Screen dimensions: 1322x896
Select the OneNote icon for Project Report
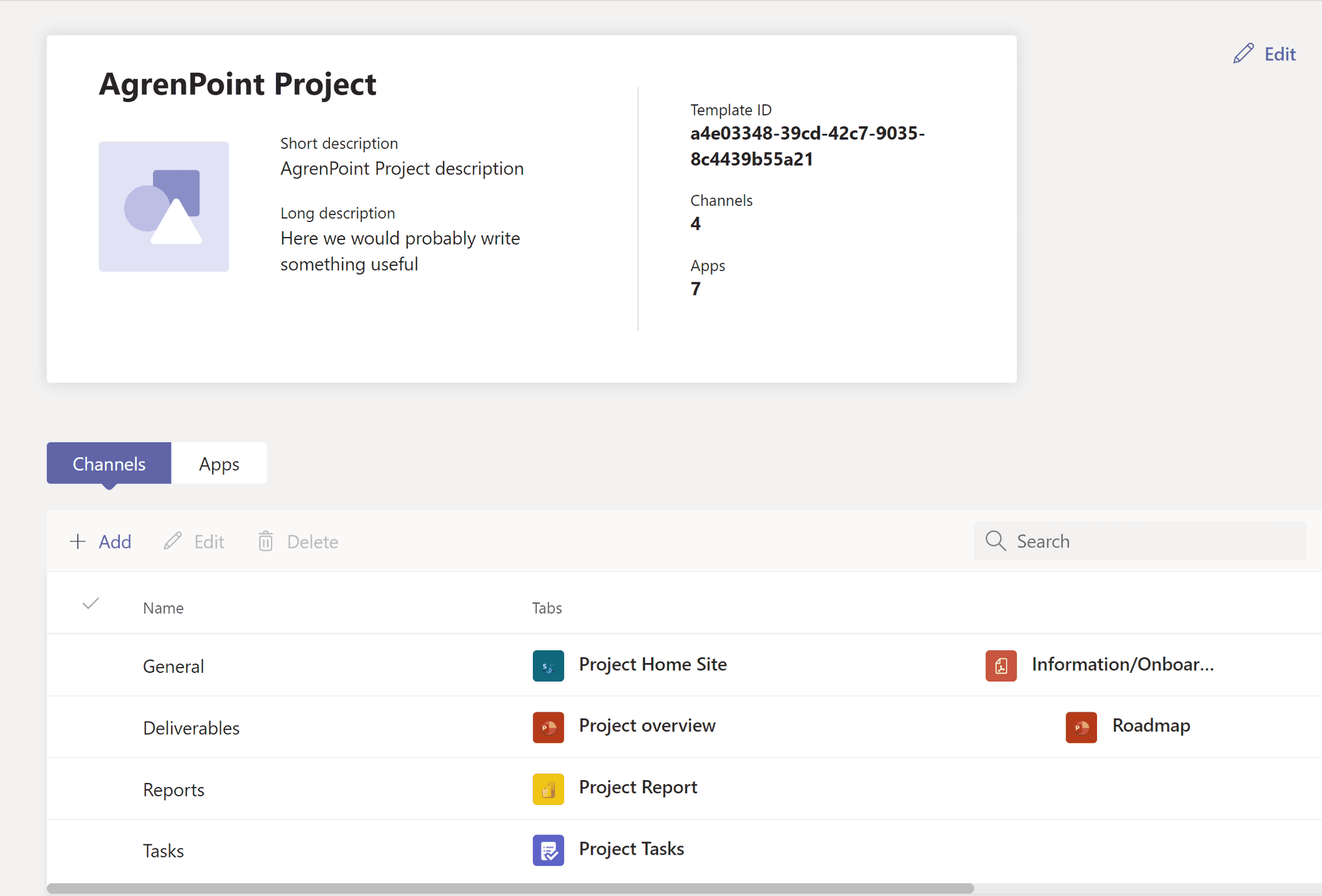pos(547,789)
